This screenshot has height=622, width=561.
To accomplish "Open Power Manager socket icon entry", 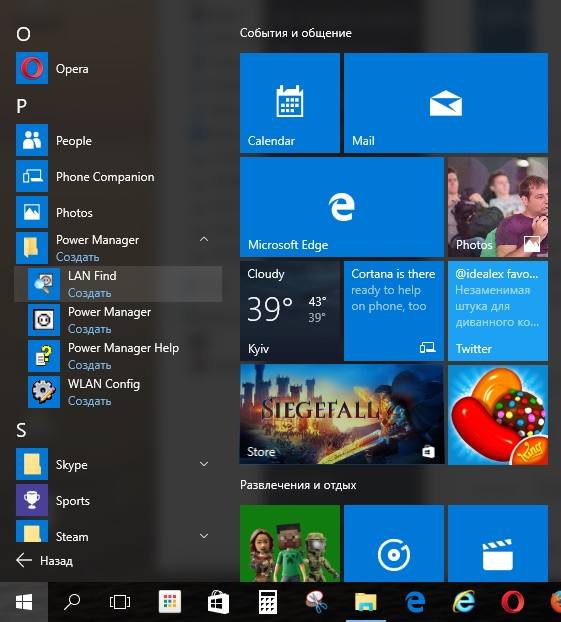I will (x=44, y=320).
